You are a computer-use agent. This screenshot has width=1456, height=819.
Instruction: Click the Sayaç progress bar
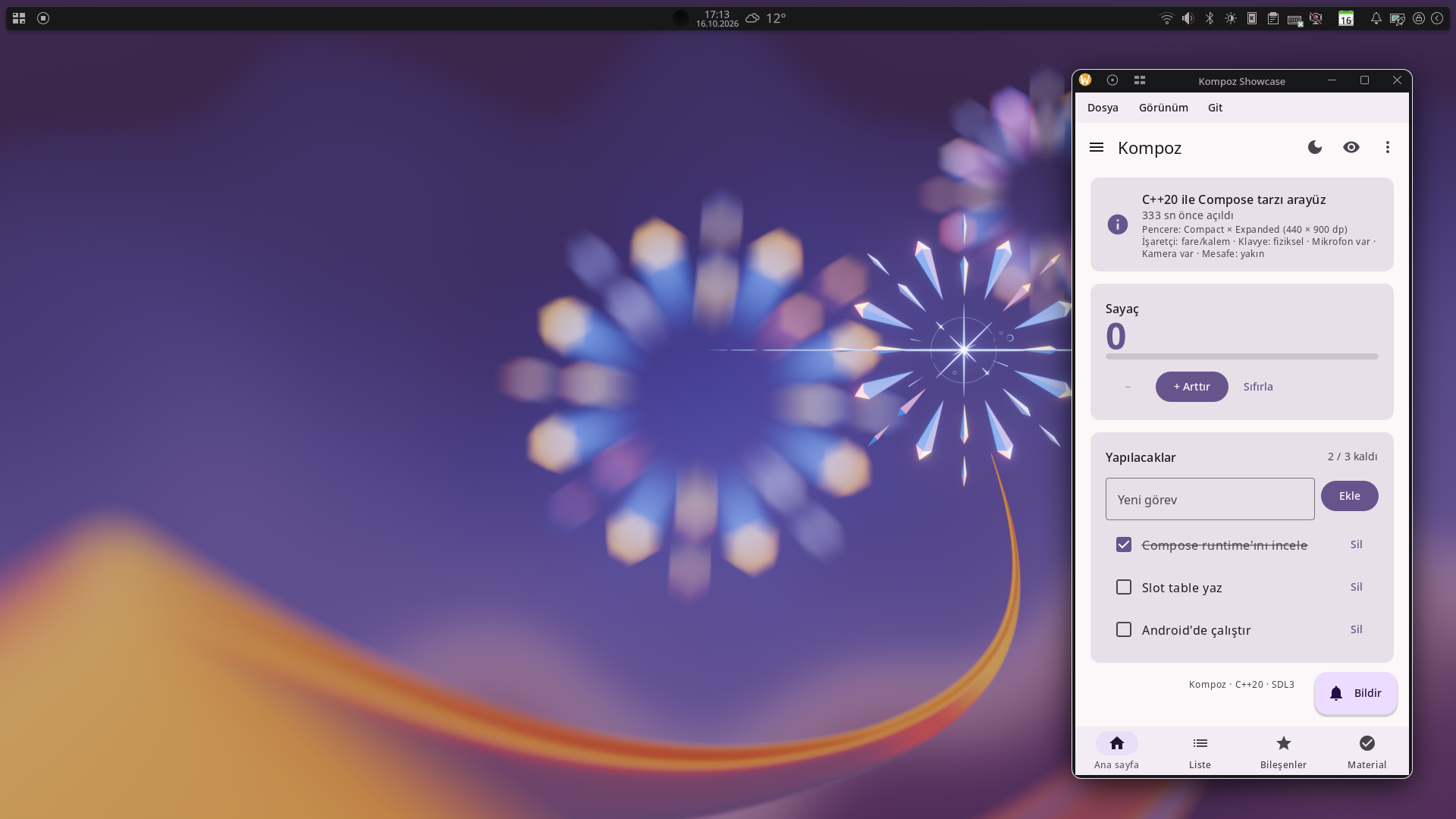[1241, 356]
